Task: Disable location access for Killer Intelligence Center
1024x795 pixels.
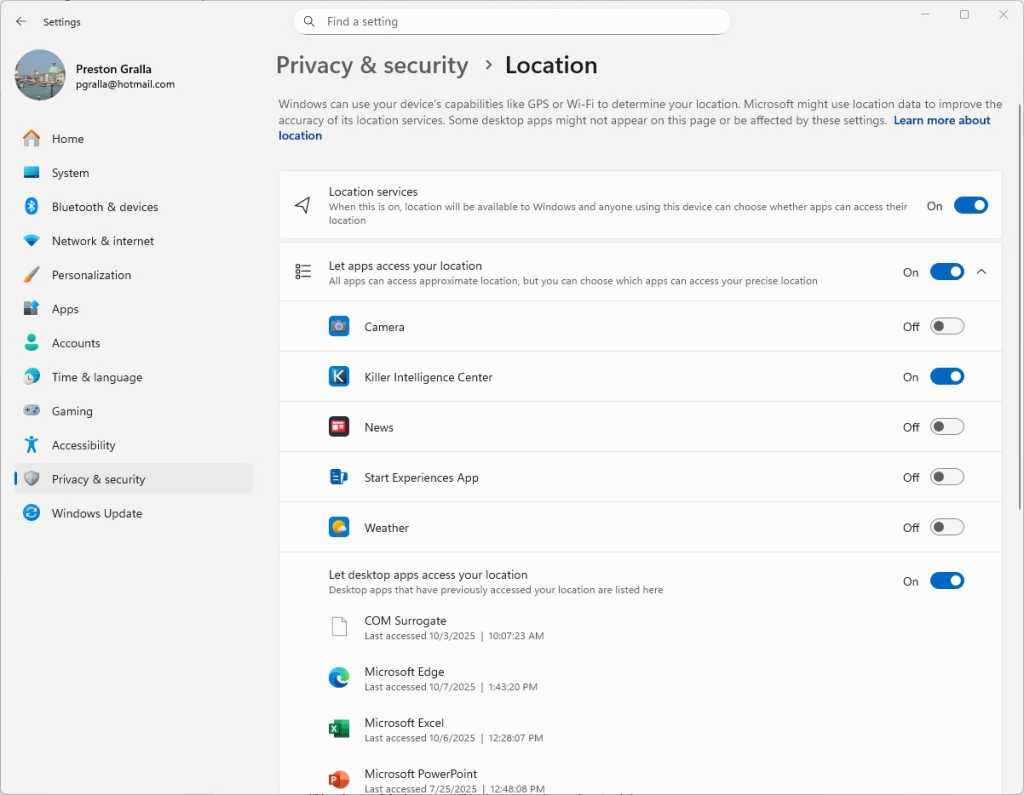Action: pyautogui.click(x=946, y=376)
